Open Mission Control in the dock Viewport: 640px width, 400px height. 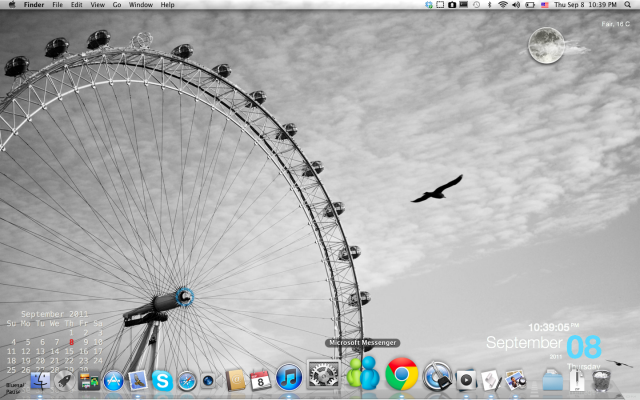coord(89,381)
